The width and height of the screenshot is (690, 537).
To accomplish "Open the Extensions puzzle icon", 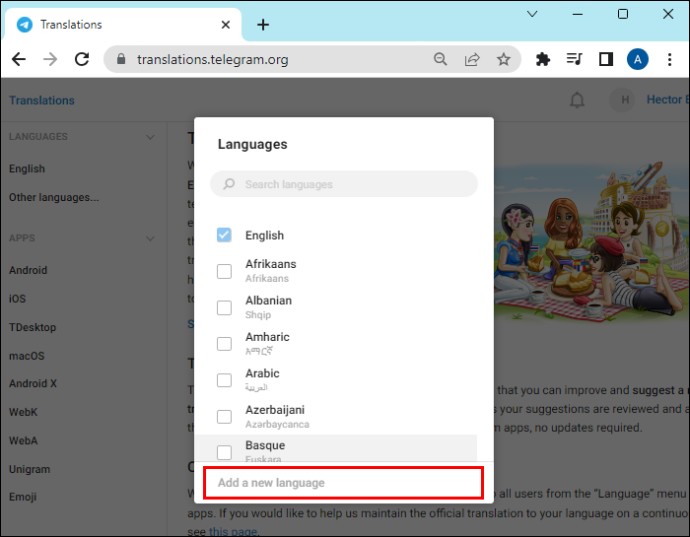I will (x=543, y=59).
